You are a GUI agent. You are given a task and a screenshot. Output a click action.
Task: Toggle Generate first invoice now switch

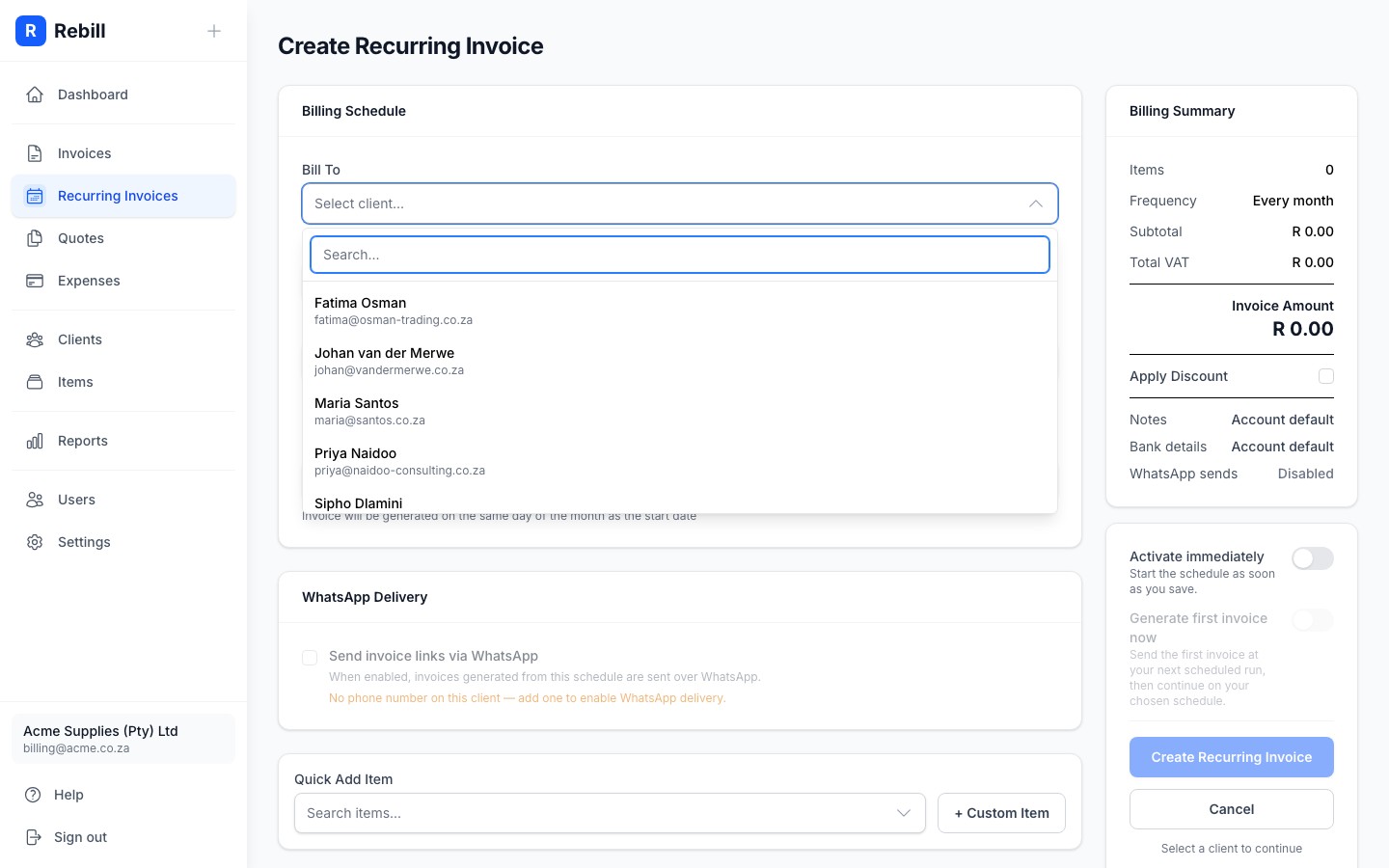[1313, 620]
